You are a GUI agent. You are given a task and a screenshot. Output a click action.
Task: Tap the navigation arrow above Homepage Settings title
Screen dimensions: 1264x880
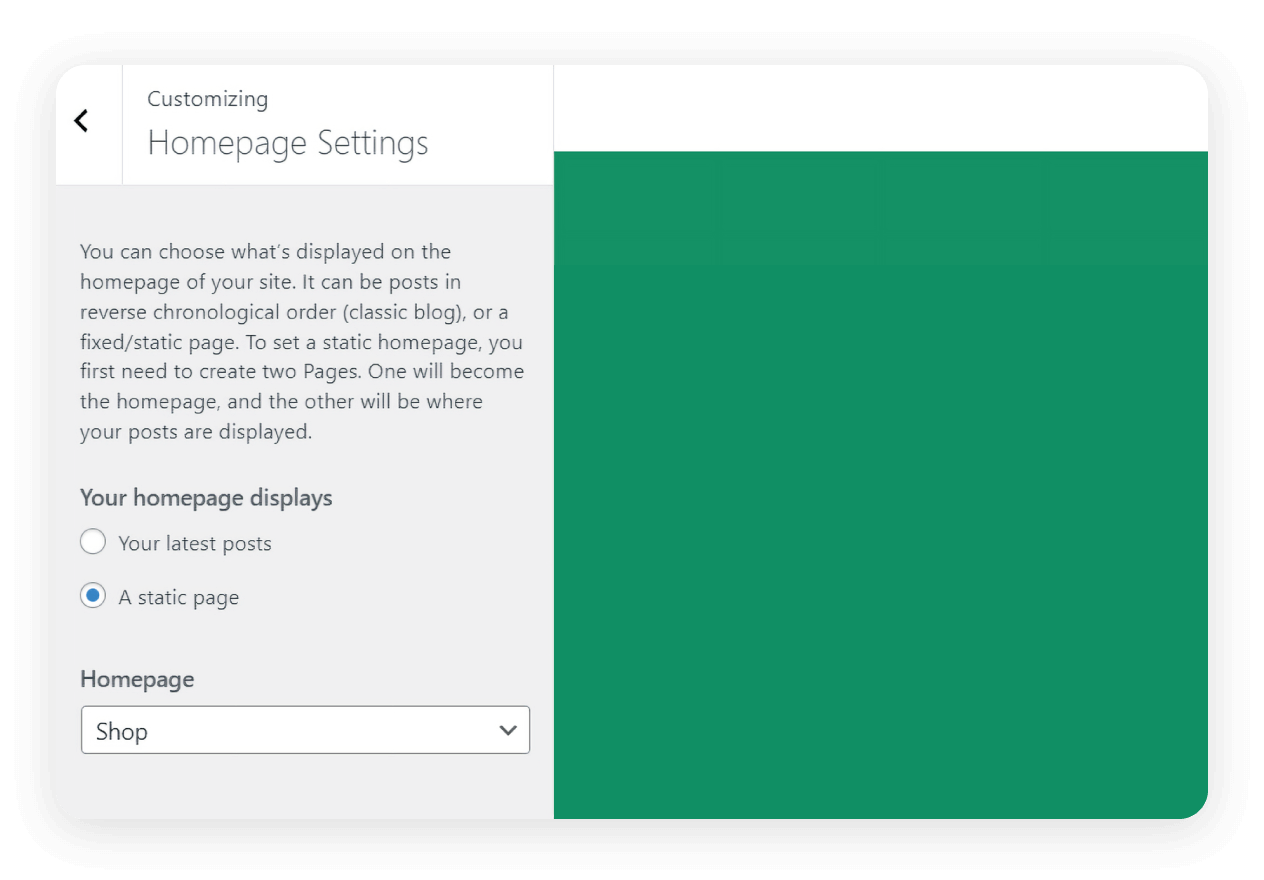click(x=81, y=120)
